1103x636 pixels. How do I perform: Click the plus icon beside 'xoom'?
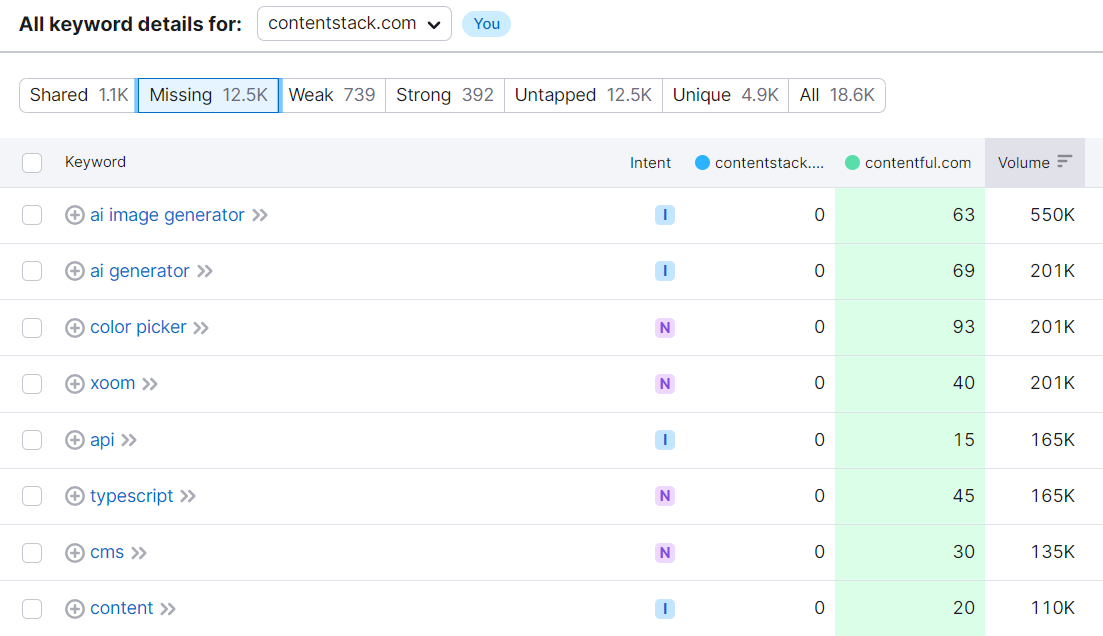tap(75, 383)
